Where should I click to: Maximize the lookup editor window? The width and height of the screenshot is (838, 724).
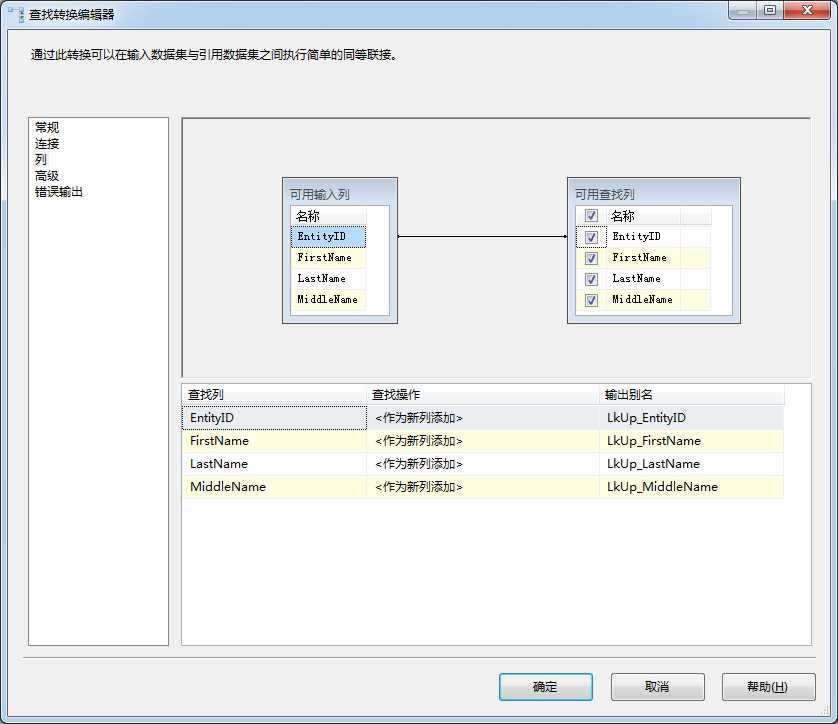770,10
